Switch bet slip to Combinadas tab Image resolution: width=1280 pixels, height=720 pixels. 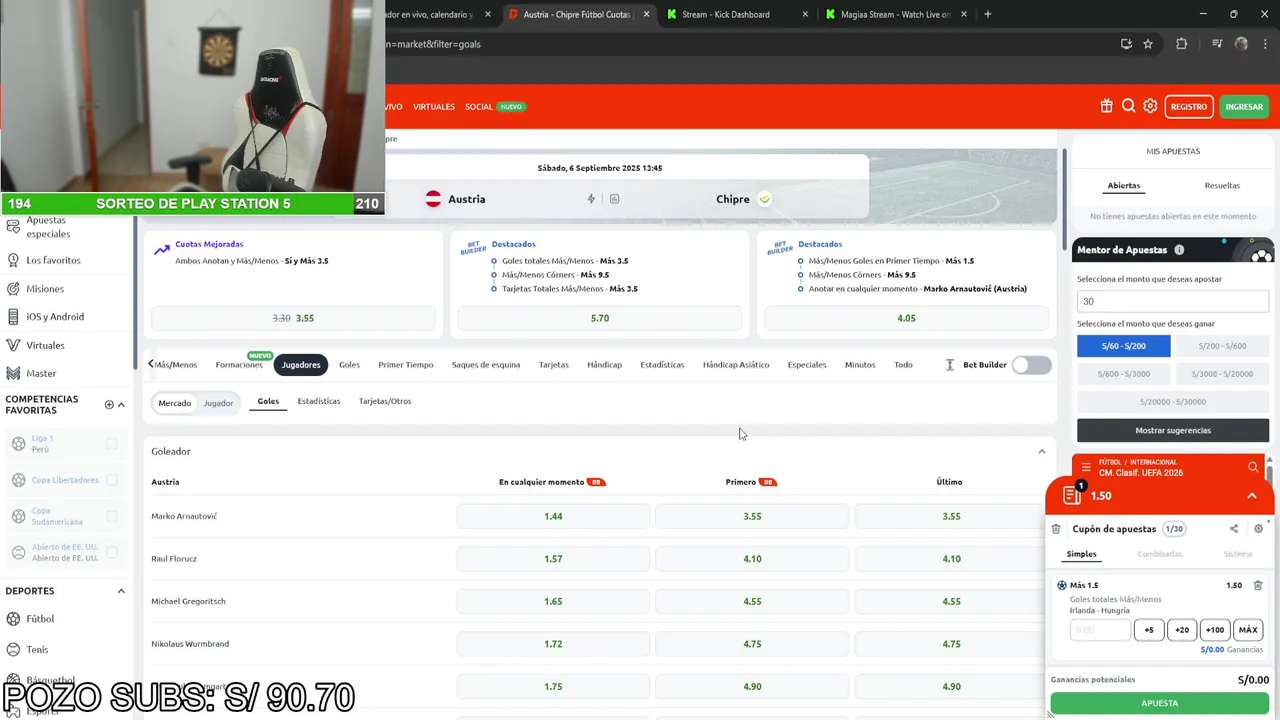1159,554
